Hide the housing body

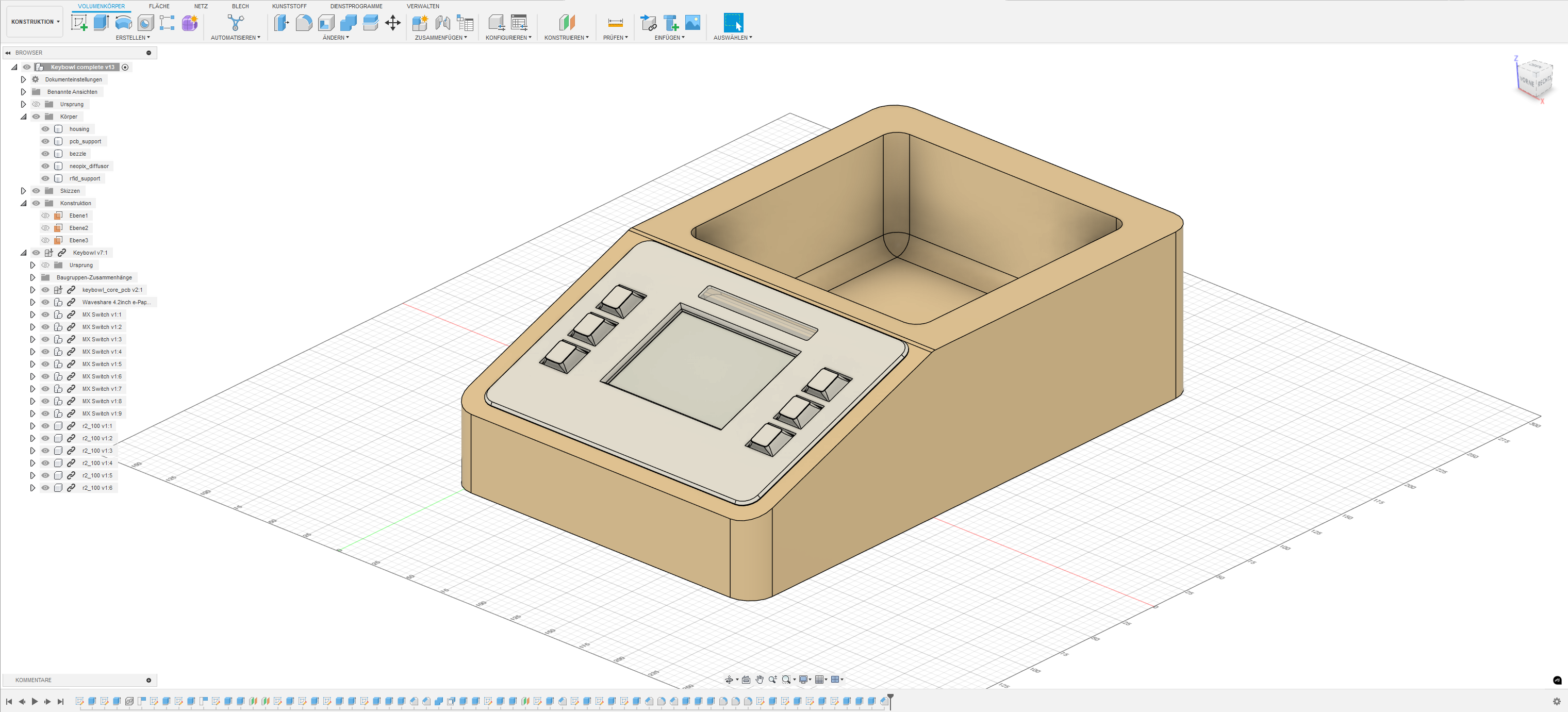pos(46,129)
